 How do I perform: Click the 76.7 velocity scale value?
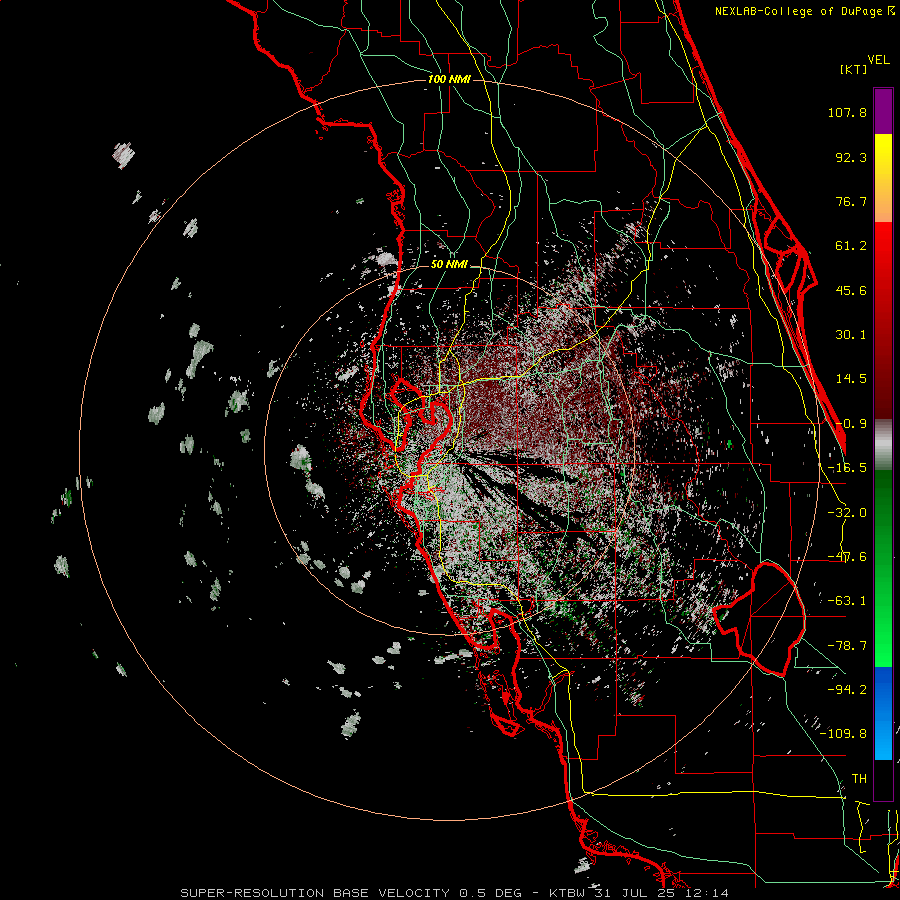pyautogui.click(x=851, y=201)
